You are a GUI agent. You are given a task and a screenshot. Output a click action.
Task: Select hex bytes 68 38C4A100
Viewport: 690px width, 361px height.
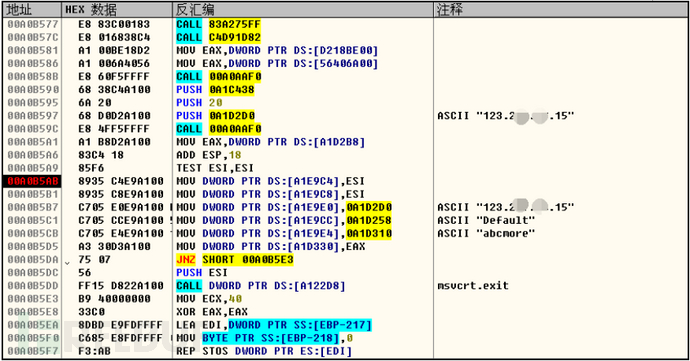[x=114, y=89]
